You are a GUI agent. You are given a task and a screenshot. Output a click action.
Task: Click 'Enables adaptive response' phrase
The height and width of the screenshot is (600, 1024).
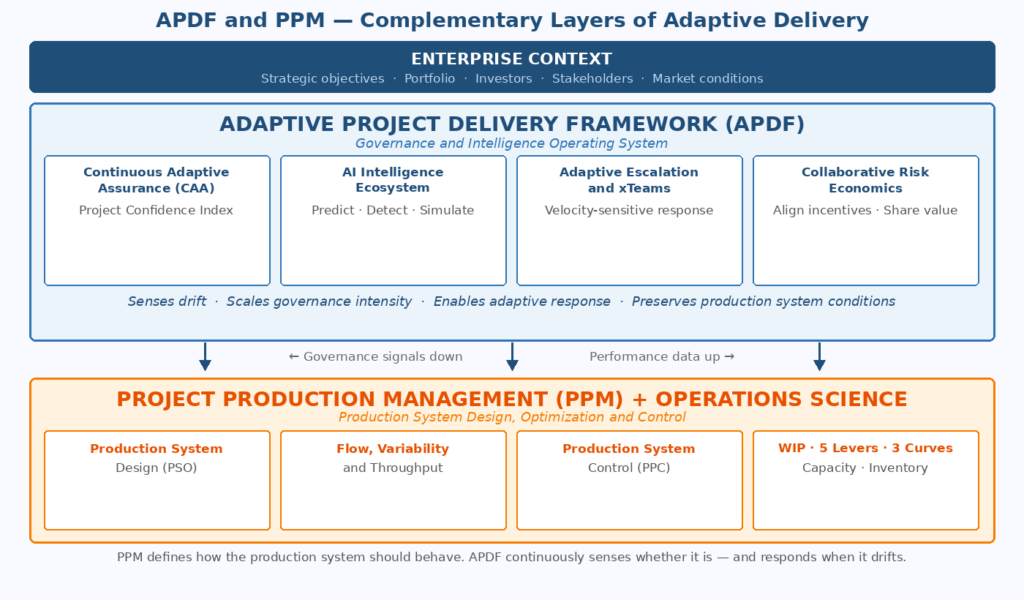pos(522,301)
